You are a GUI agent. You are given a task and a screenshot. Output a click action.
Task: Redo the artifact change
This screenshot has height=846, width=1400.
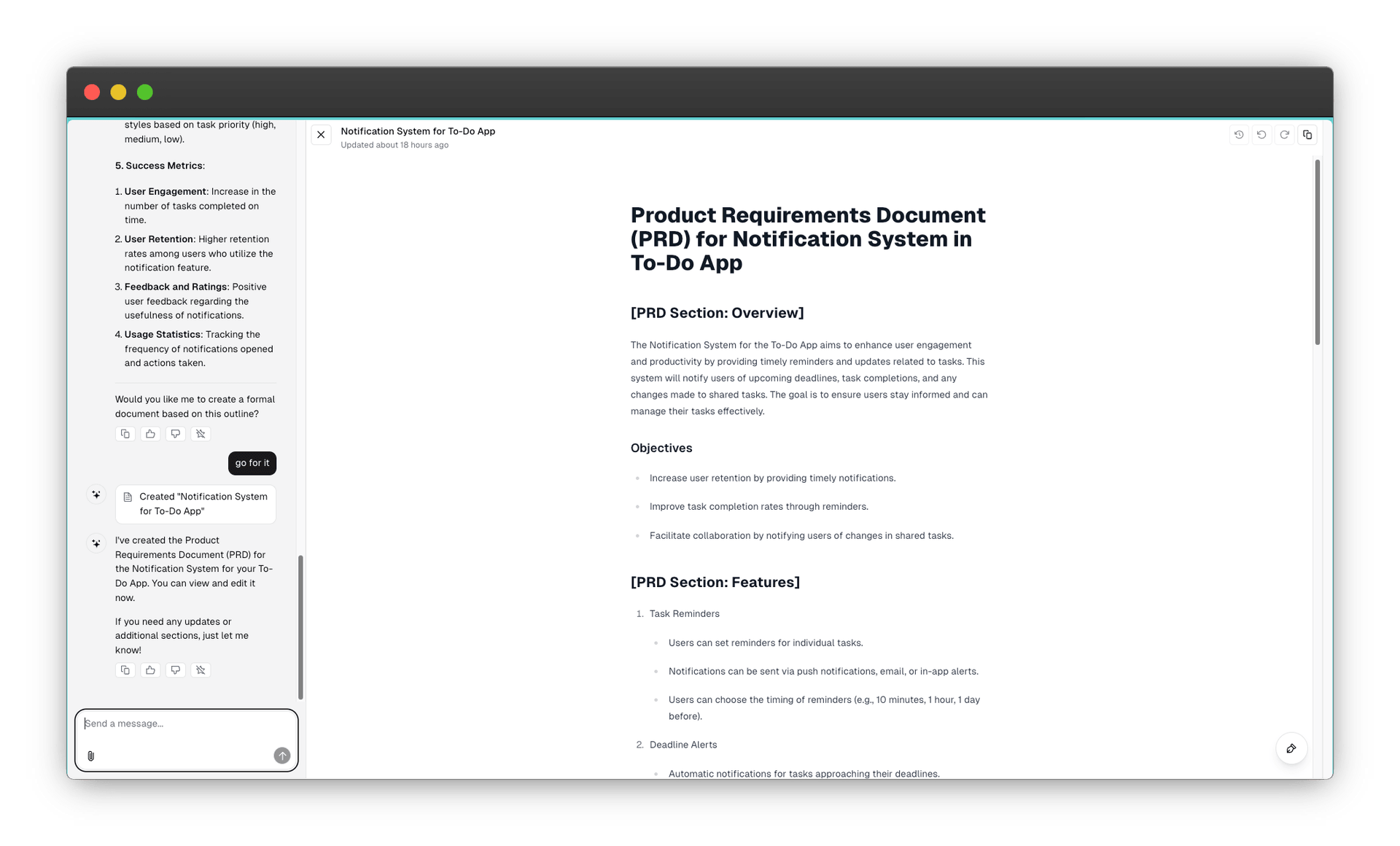click(1285, 135)
